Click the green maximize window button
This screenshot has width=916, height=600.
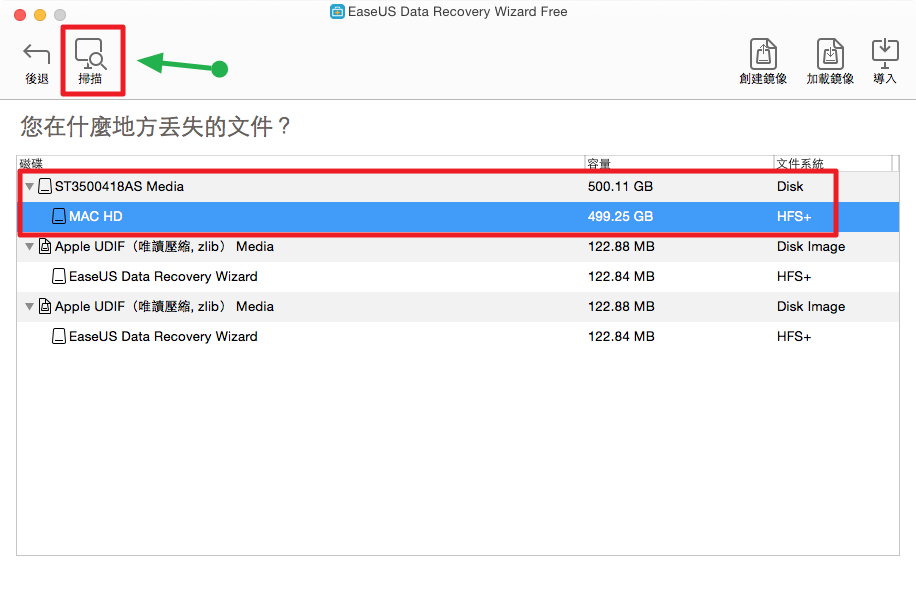[60, 15]
